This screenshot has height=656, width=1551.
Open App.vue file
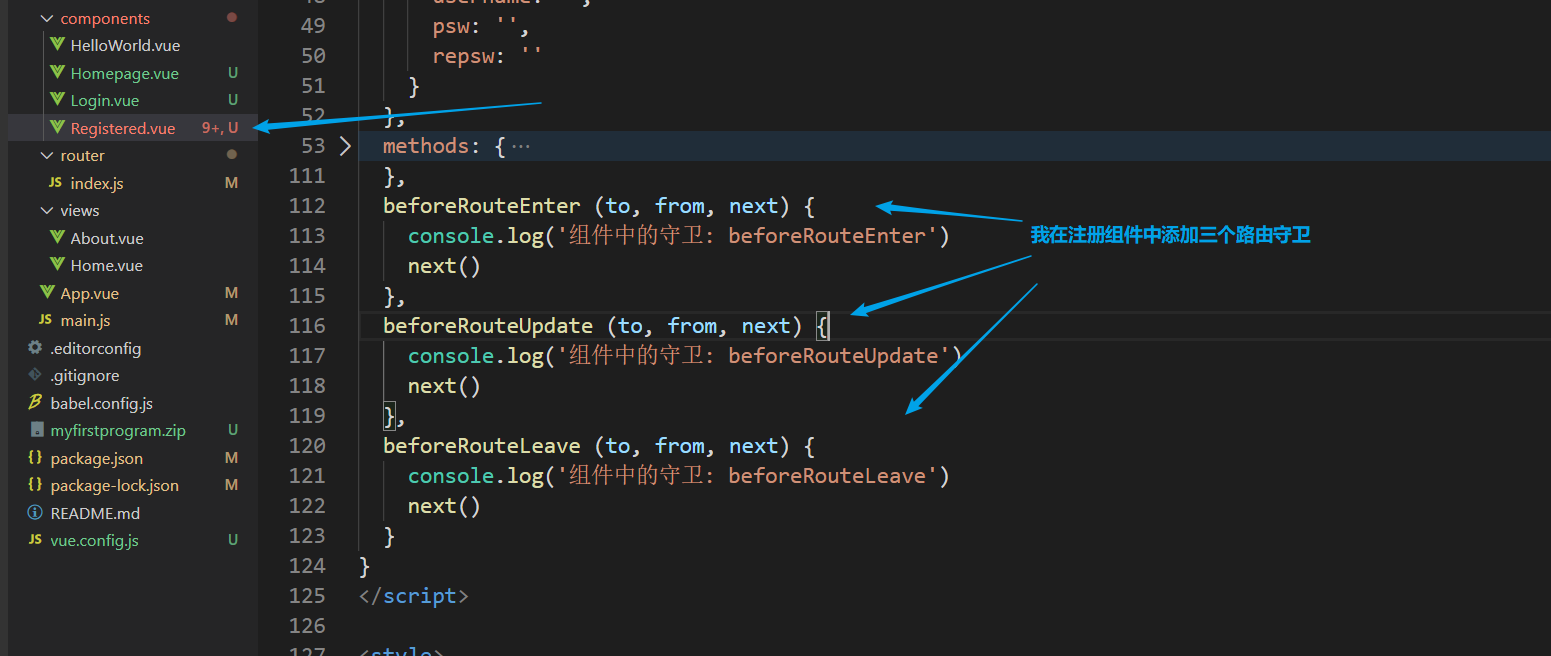89,293
